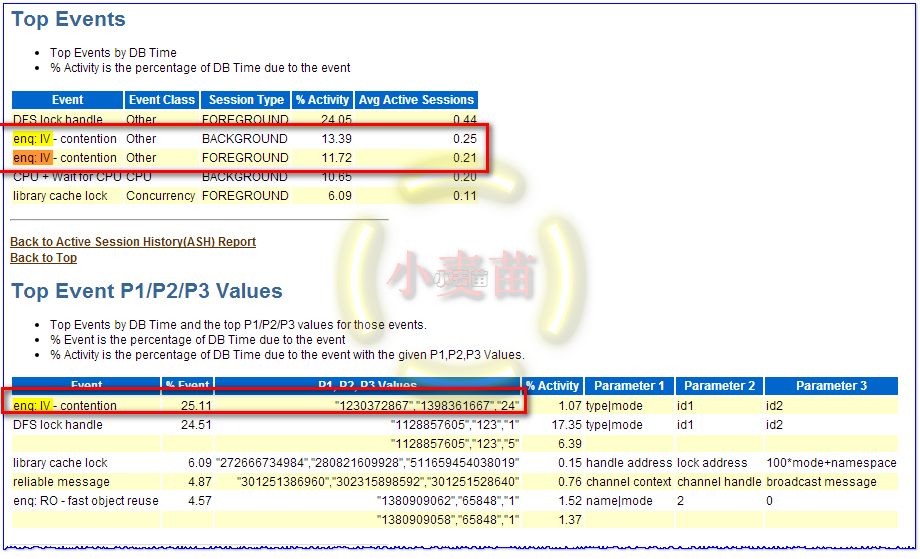Click the Event Class column header
This screenshot has width=920, height=559.
(x=162, y=100)
